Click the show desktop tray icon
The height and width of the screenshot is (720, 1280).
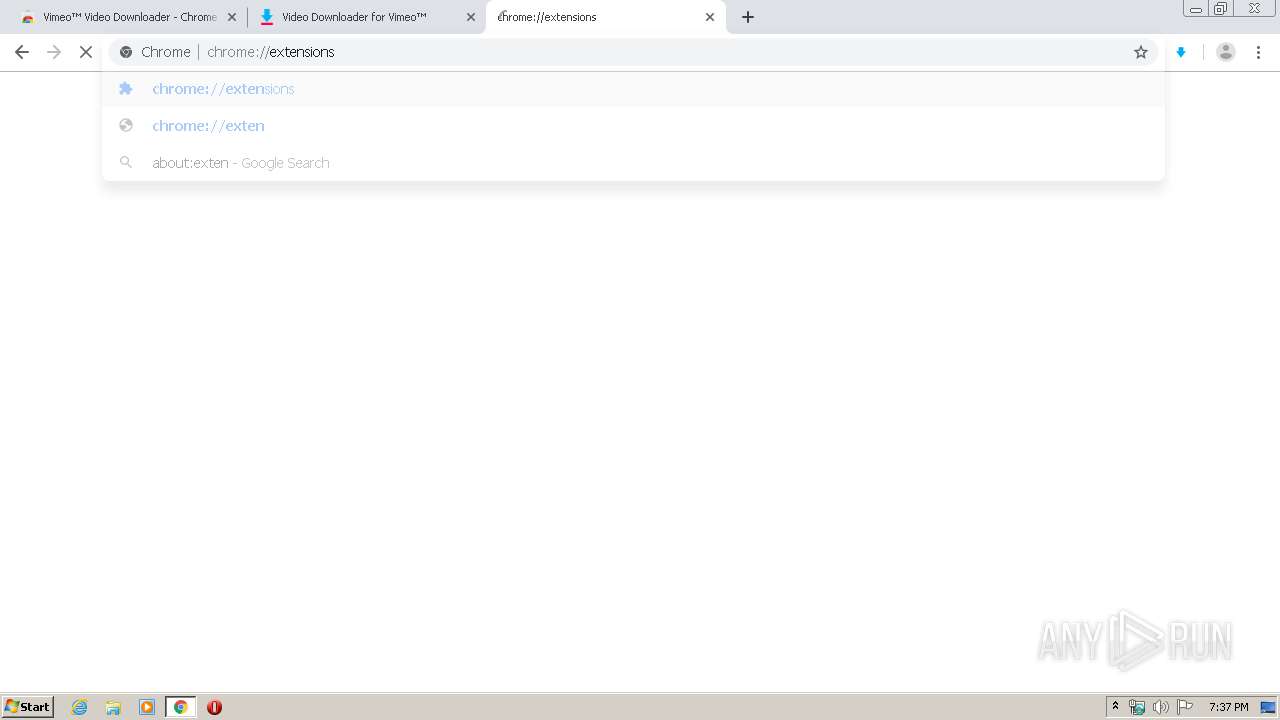tap(1268, 707)
